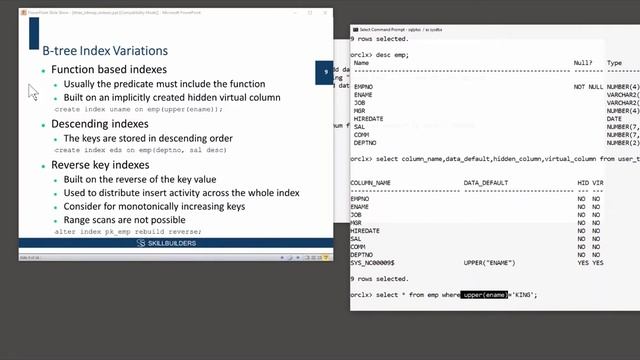Click the 'create index uname on emp' code line

coord(139,109)
